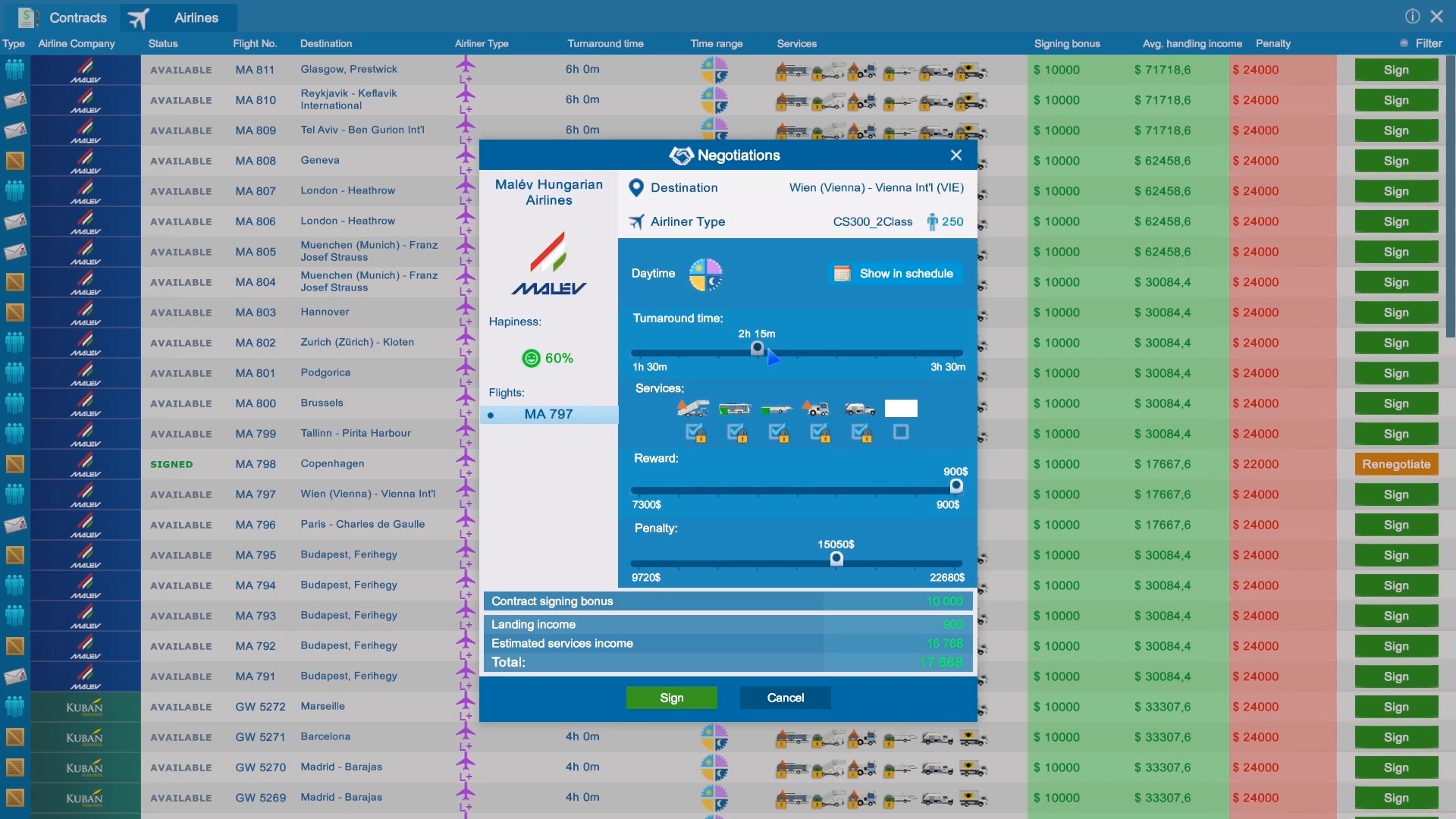
Task: Click the Penalty slider handle at 15050$
Action: click(x=836, y=559)
